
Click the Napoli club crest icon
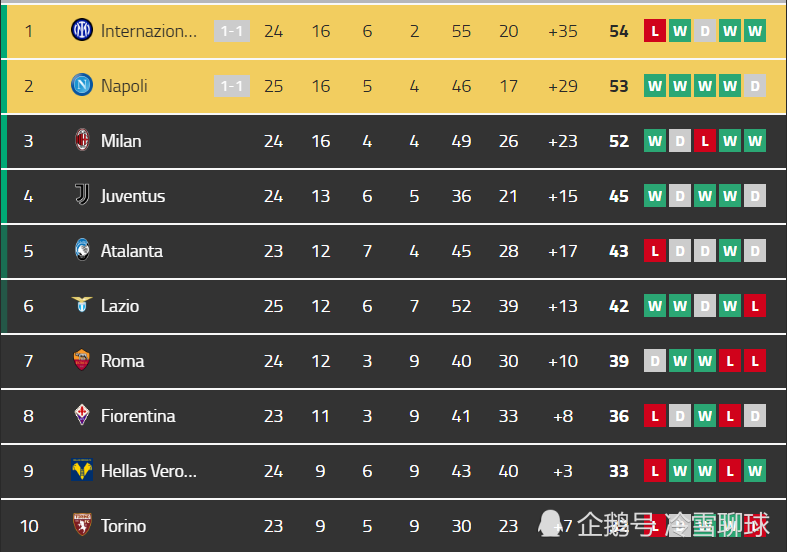click(82, 85)
